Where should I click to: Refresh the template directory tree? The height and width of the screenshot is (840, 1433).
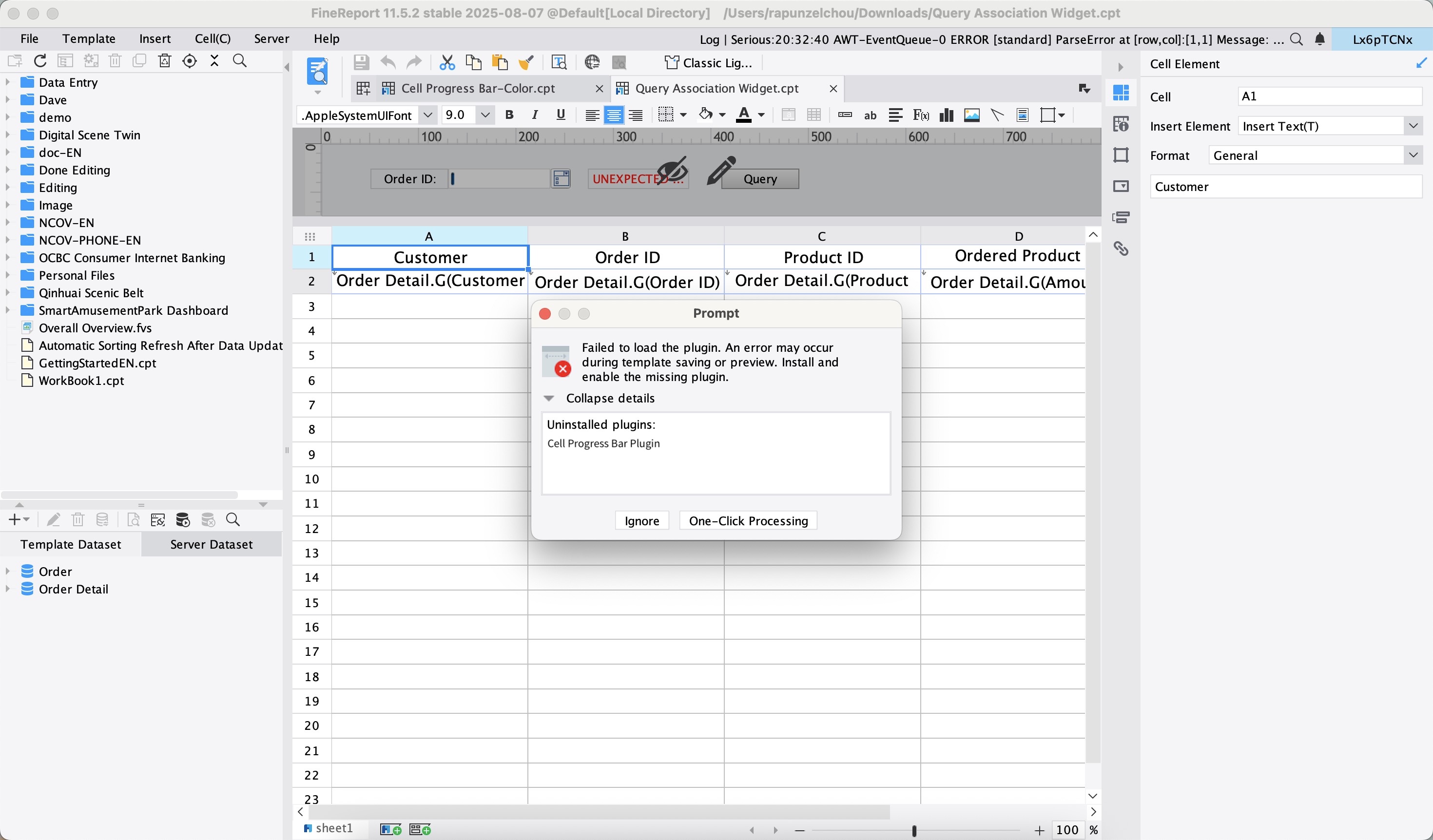pos(40,61)
